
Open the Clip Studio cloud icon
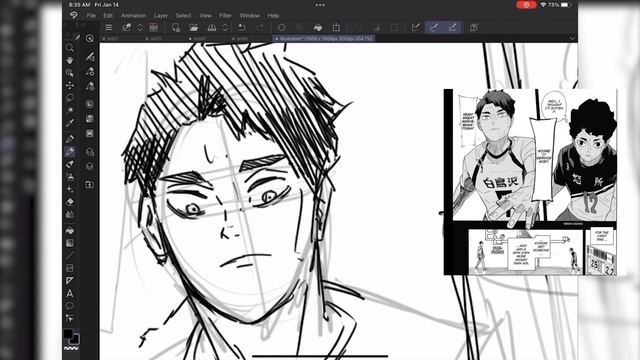[x=154, y=27]
